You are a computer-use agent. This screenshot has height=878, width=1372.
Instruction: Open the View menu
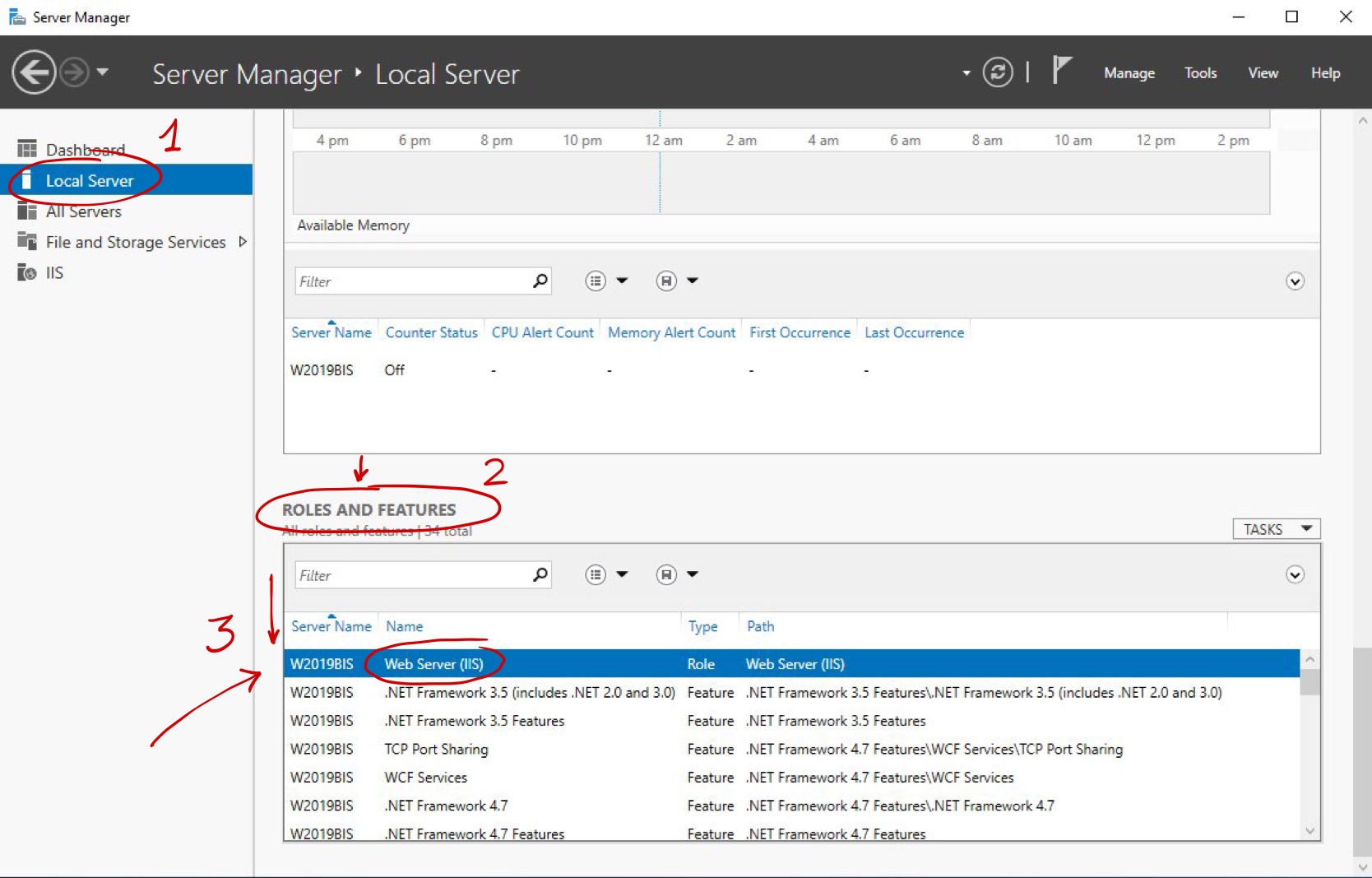point(1263,73)
